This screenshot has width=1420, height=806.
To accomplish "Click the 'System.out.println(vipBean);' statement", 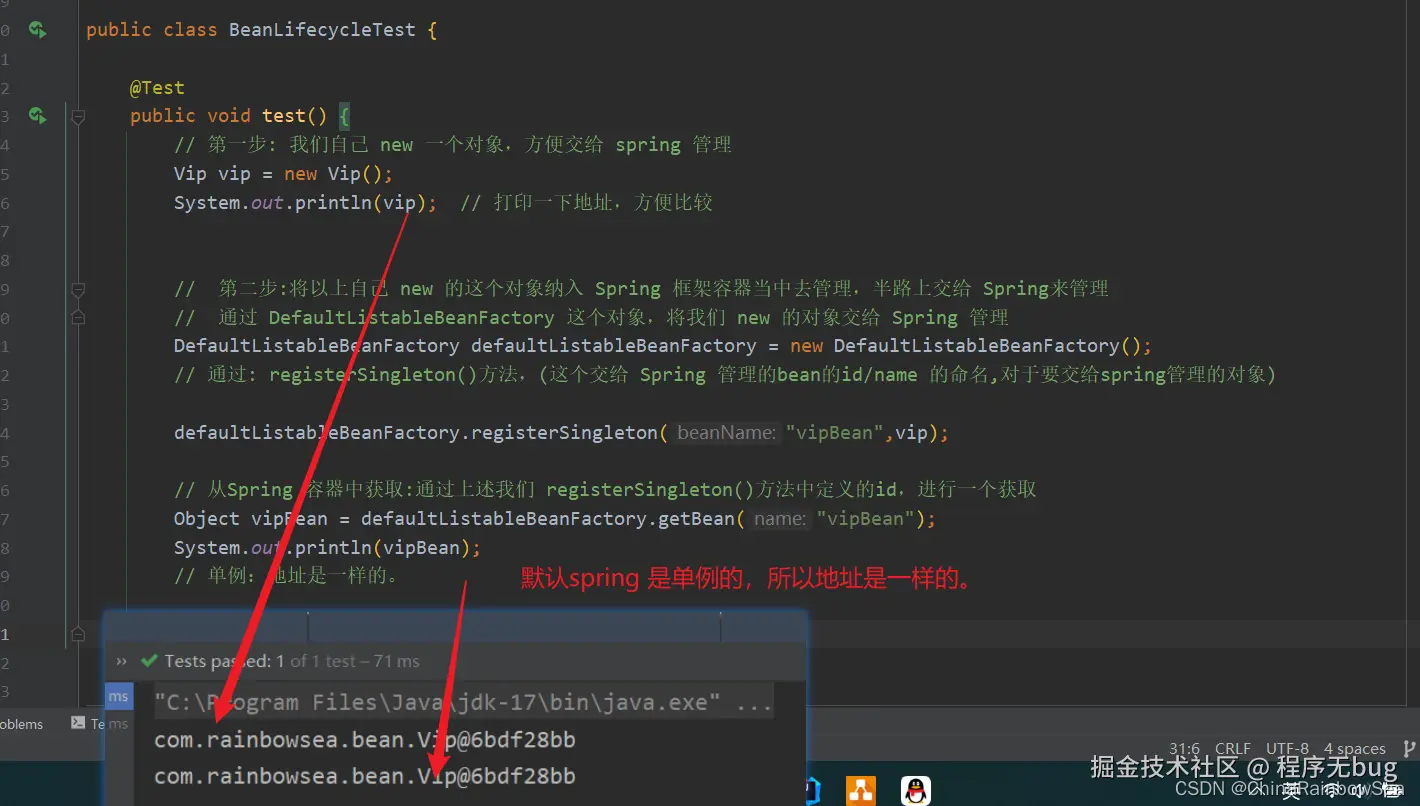I will click(x=327, y=548).
